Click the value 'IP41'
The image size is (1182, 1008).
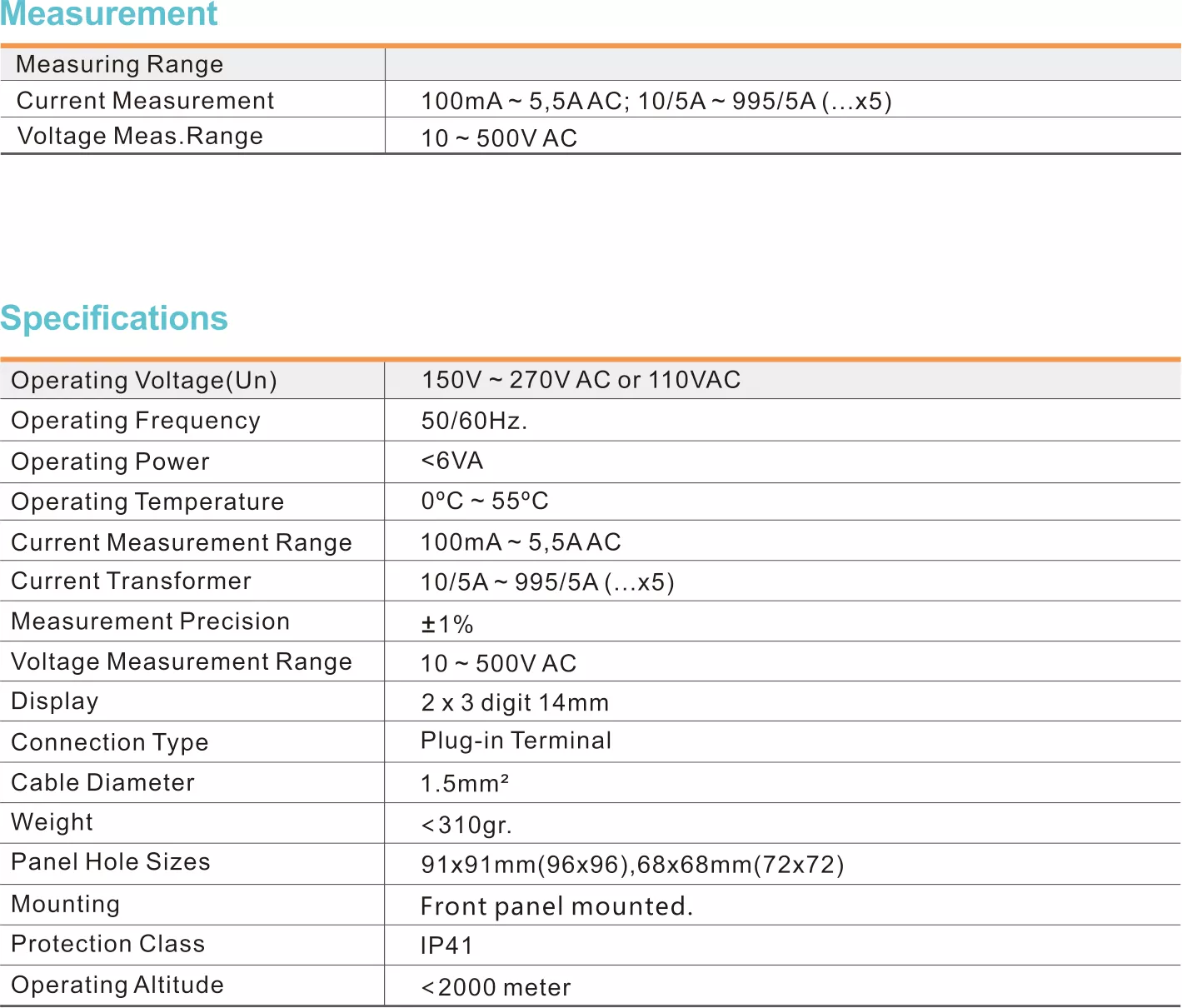coord(446,946)
